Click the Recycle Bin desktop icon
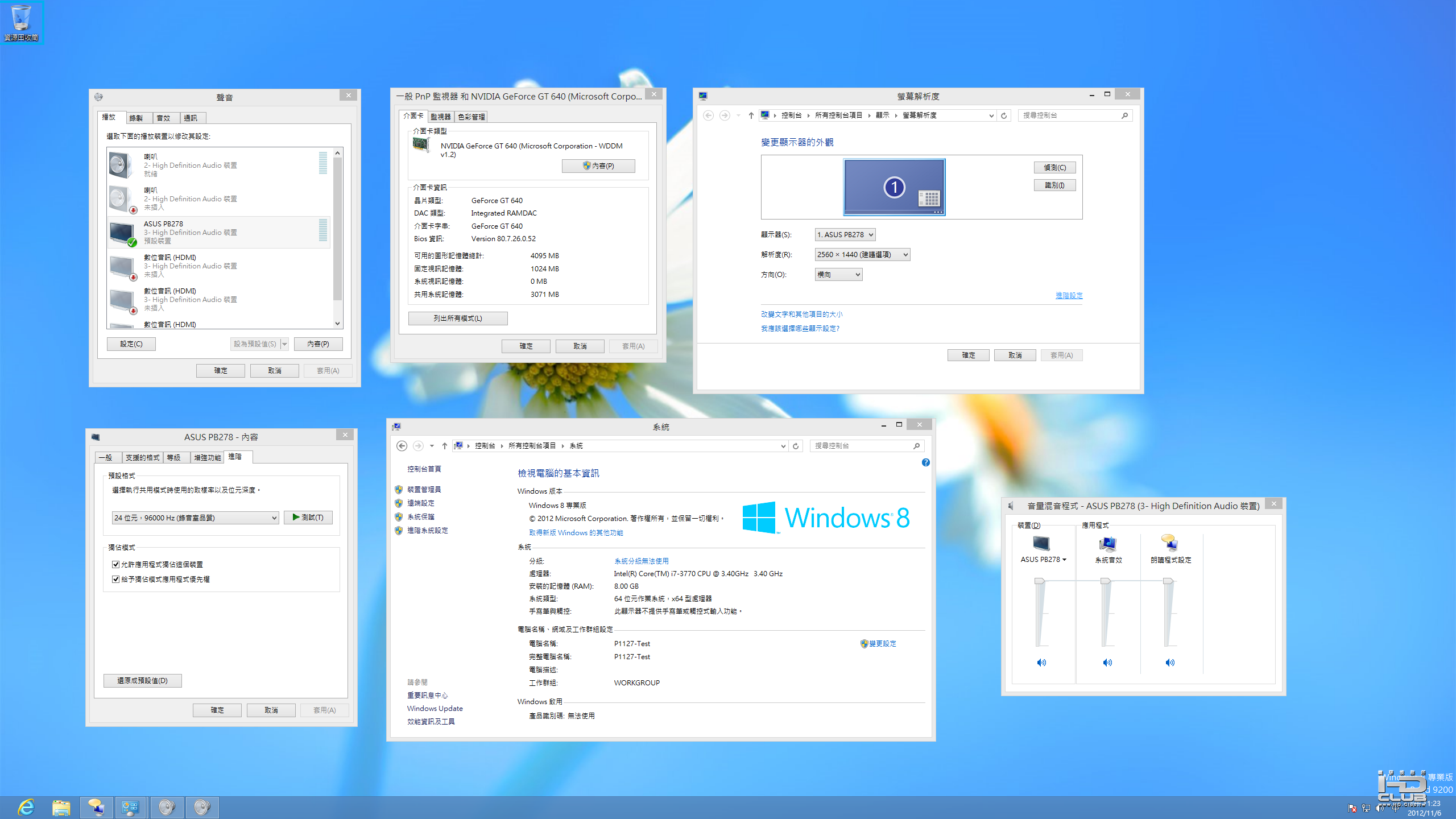This screenshot has width=1456, height=819. (x=21, y=23)
